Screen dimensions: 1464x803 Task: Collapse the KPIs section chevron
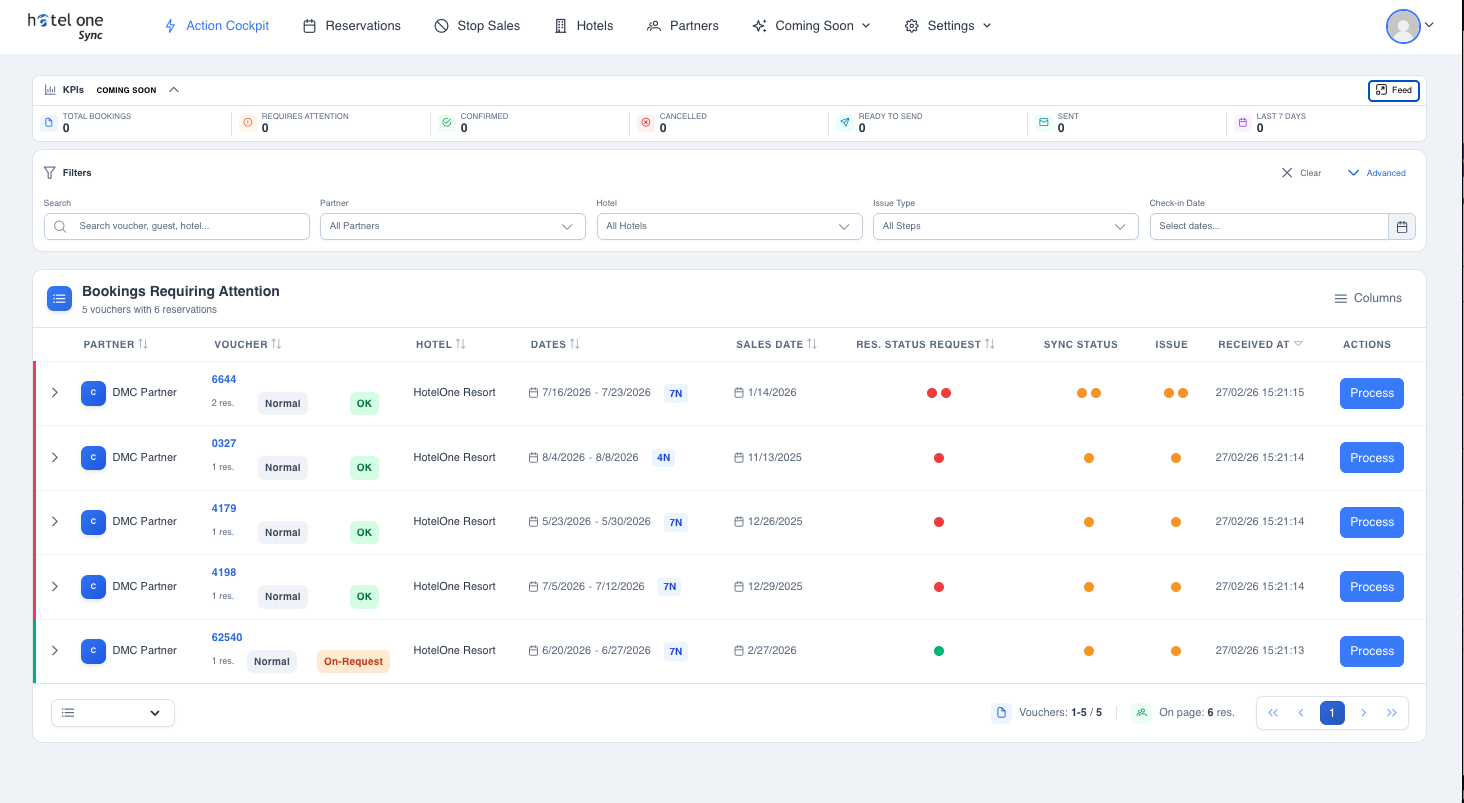point(173,89)
